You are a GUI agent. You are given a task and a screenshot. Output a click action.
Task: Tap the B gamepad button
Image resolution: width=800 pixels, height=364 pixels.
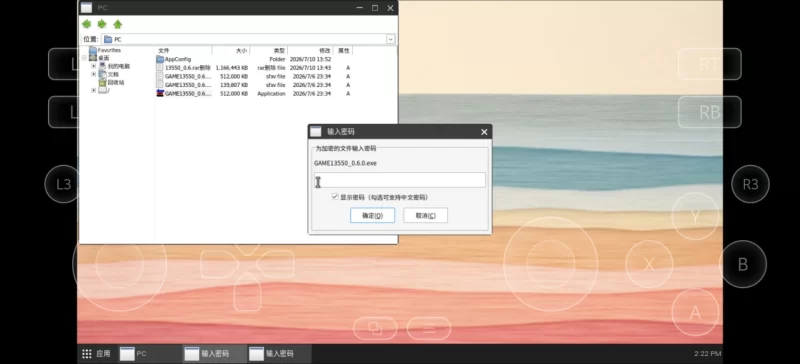click(743, 264)
